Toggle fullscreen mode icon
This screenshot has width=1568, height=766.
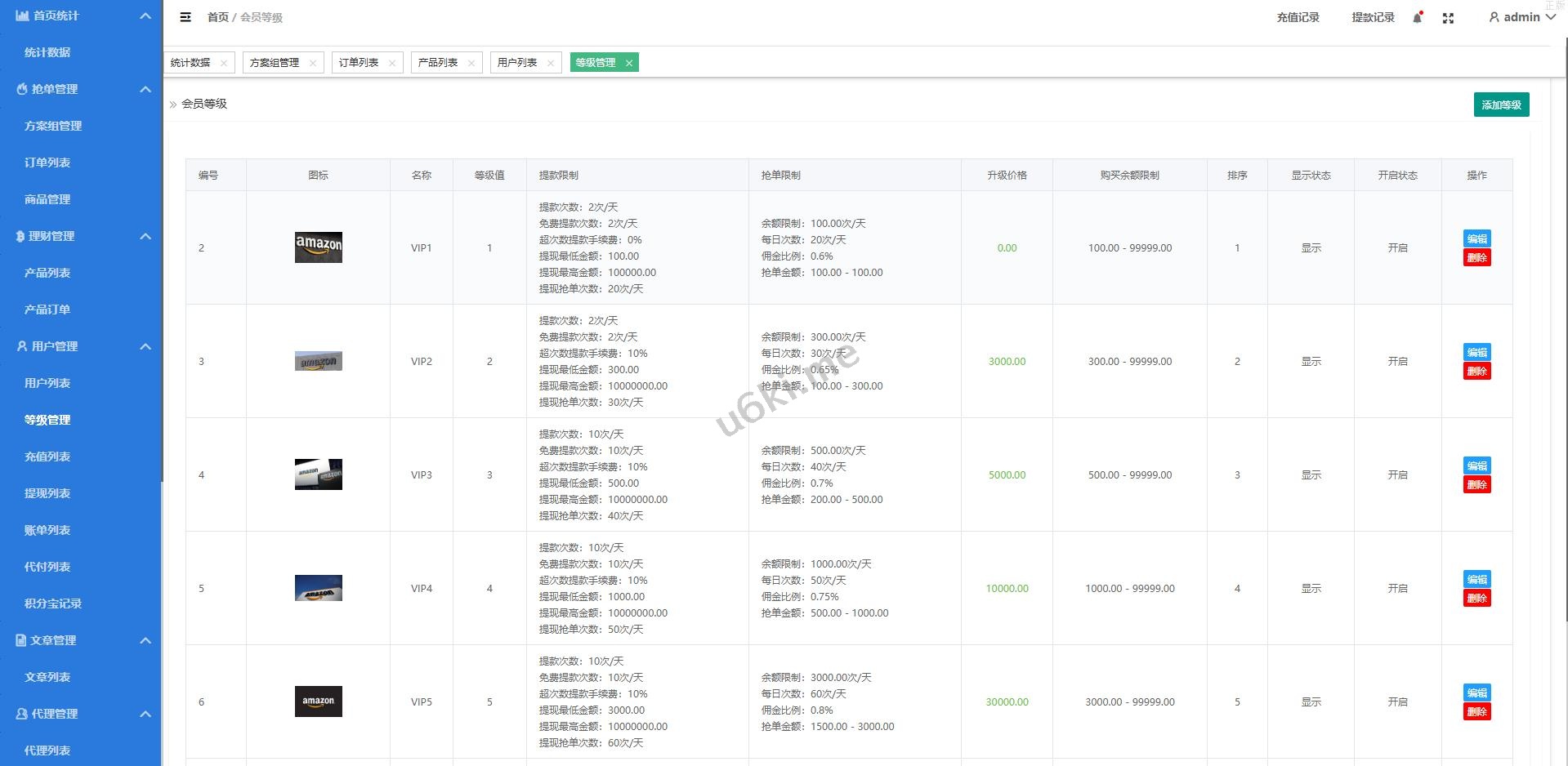point(1448,18)
